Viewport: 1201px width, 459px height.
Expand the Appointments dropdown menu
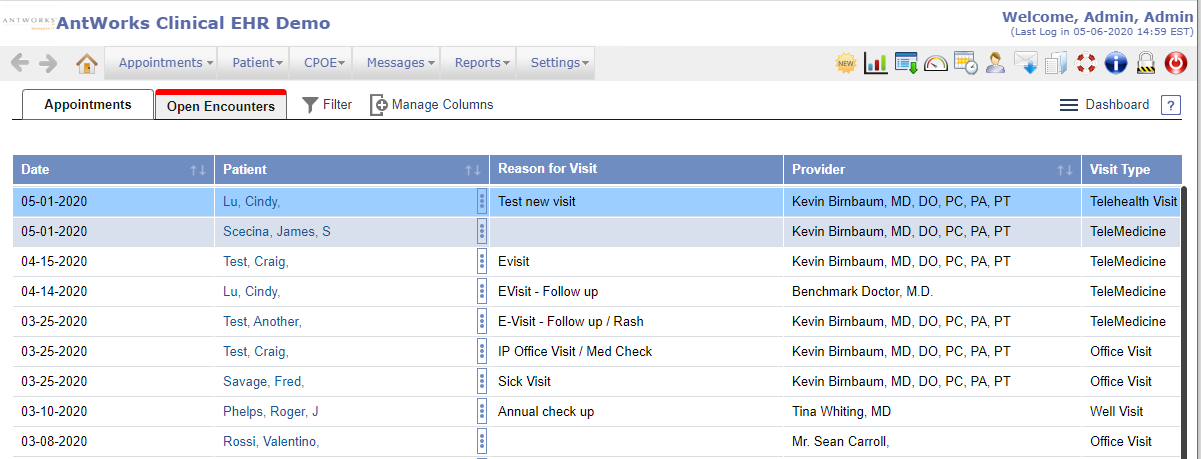[166, 63]
